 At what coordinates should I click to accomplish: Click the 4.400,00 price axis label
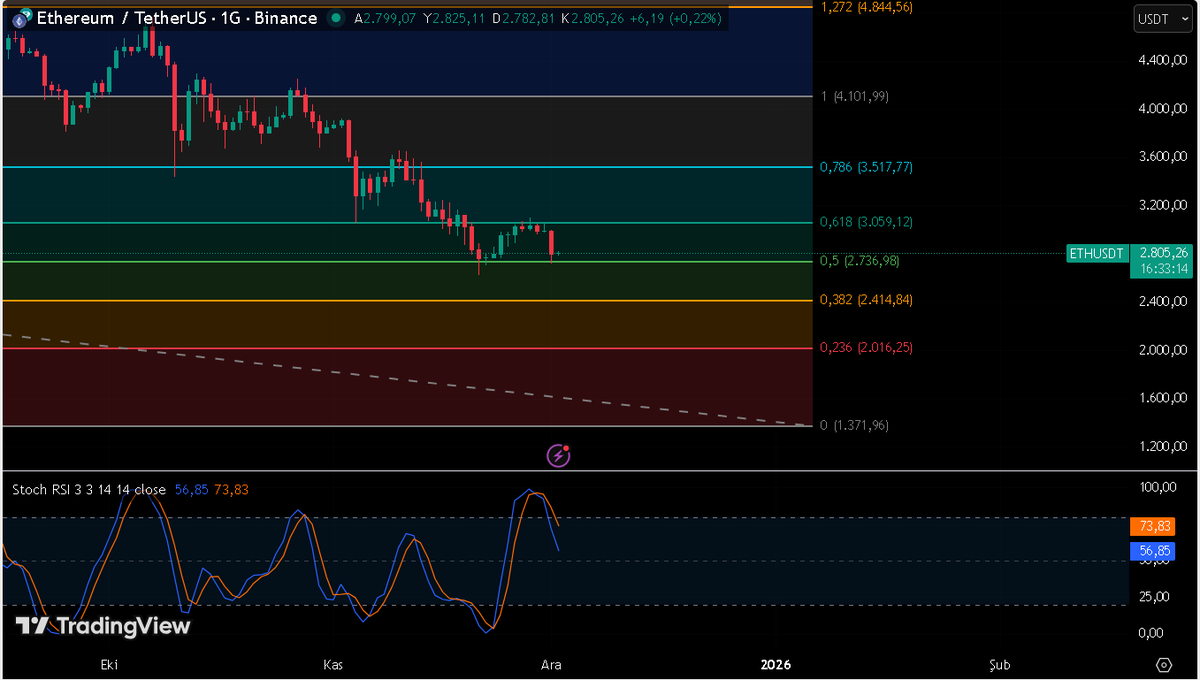(x=1161, y=61)
